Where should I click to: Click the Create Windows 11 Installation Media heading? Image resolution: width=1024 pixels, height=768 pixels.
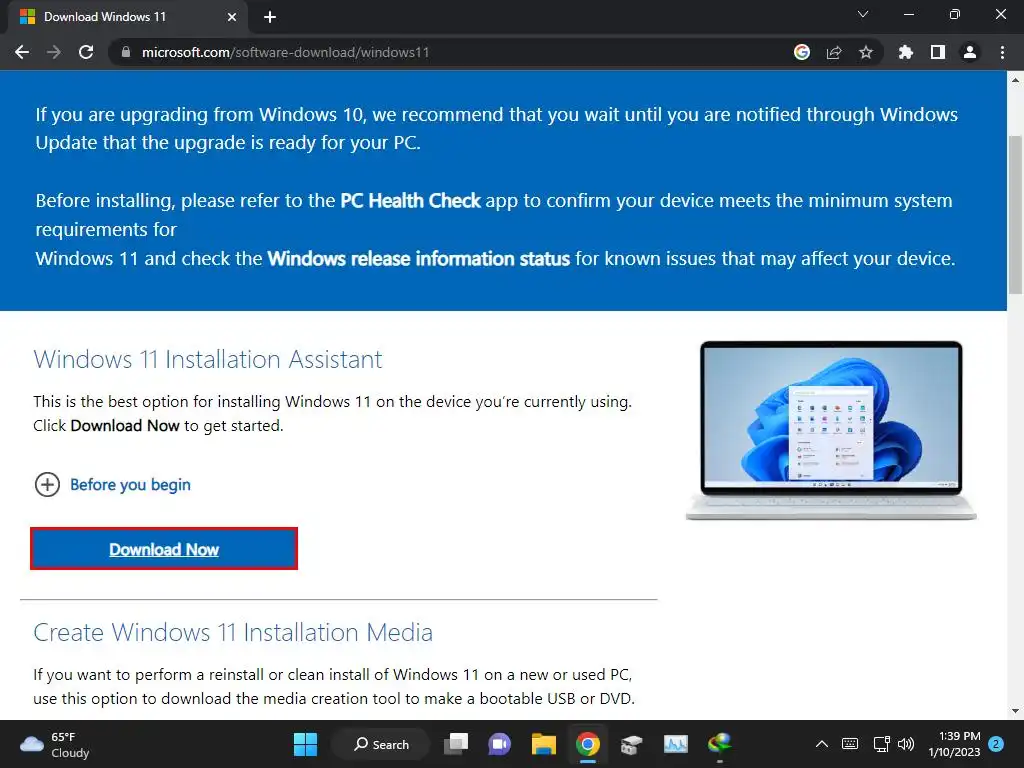(x=232, y=632)
